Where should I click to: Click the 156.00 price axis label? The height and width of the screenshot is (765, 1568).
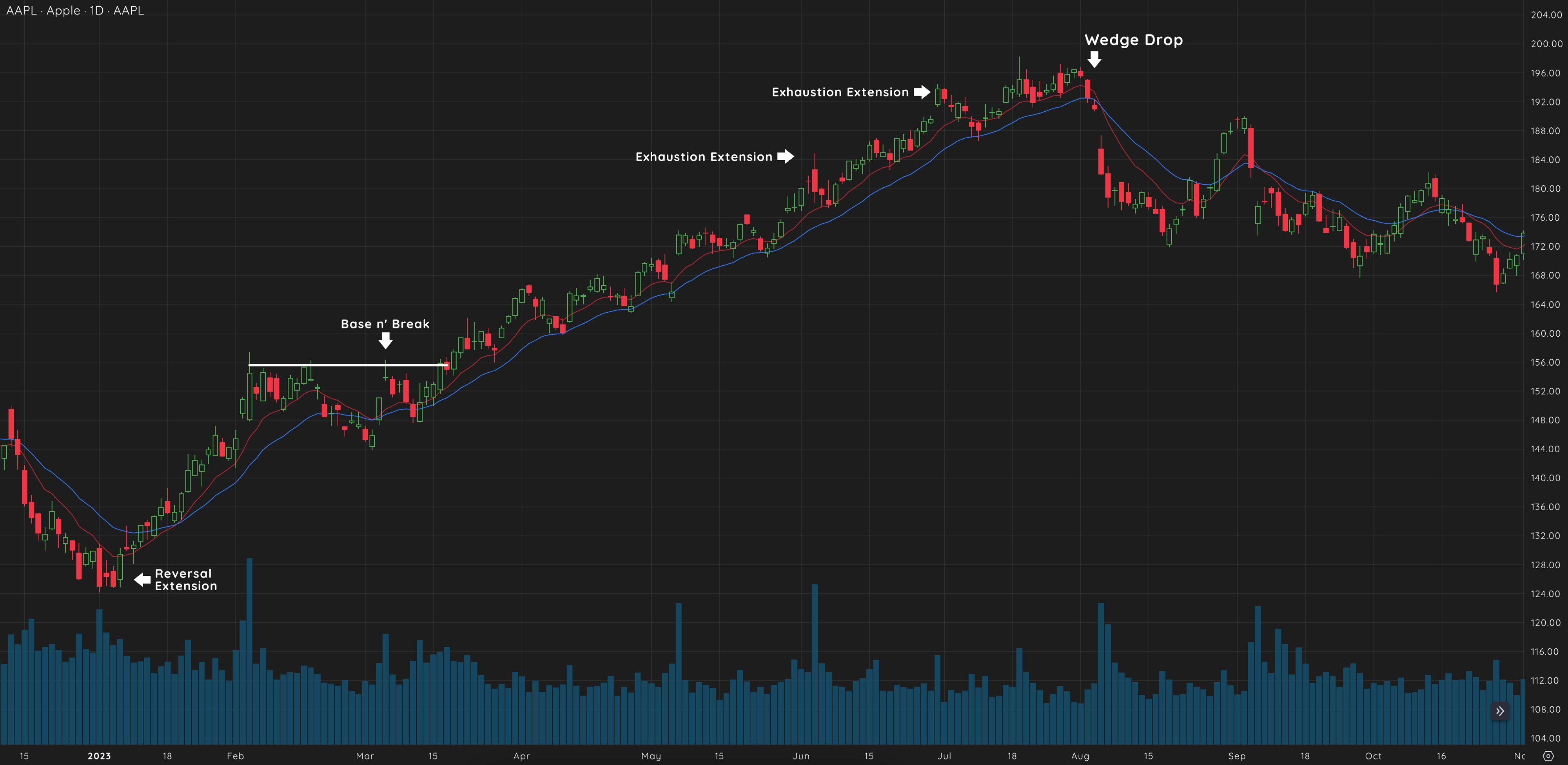click(1546, 362)
